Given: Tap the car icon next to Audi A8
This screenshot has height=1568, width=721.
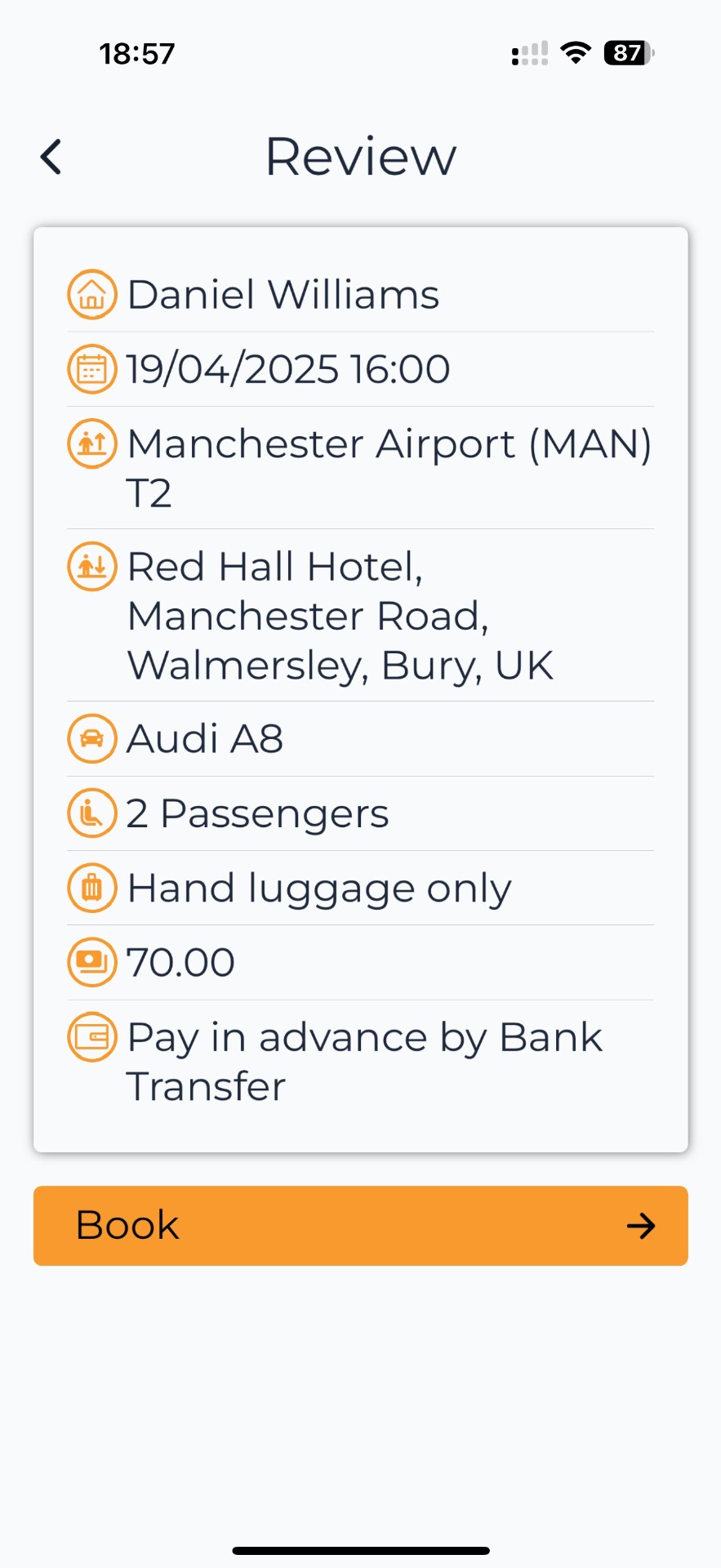Looking at the screenshot, I should click(91, 739).
